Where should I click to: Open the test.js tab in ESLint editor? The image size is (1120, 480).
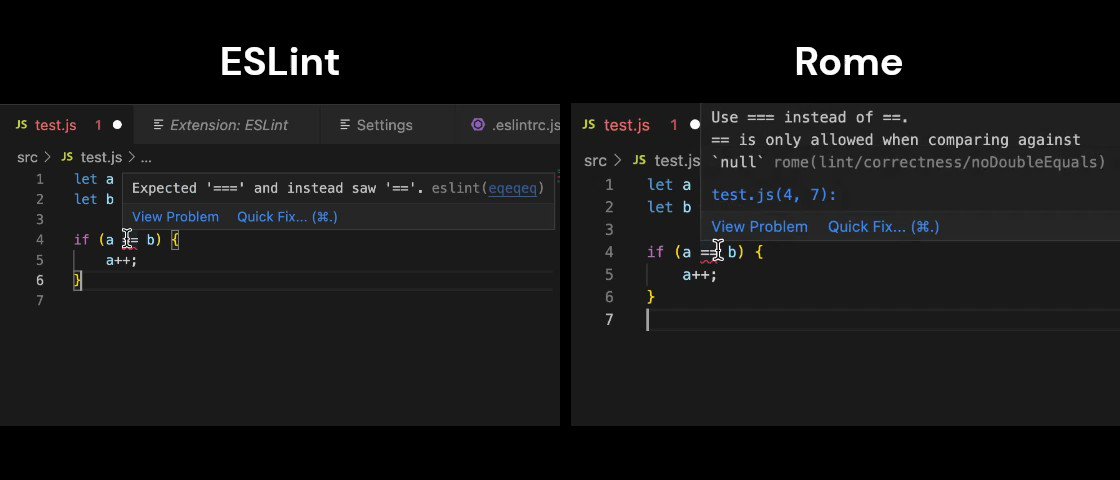coord(68,125)
